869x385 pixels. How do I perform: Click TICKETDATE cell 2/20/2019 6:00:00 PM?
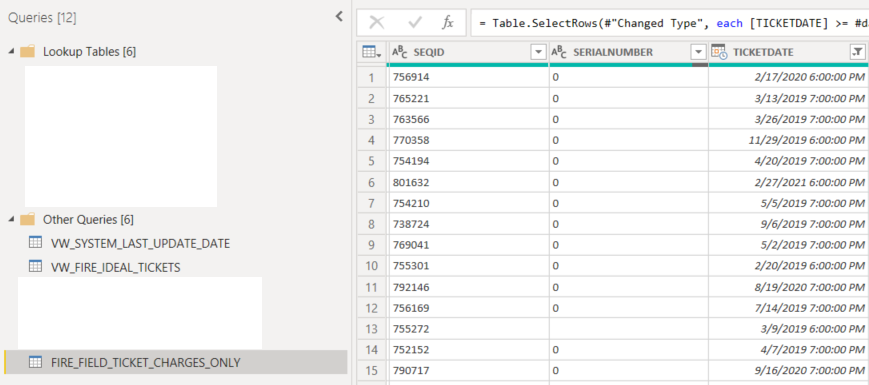[x=789, y=266]
